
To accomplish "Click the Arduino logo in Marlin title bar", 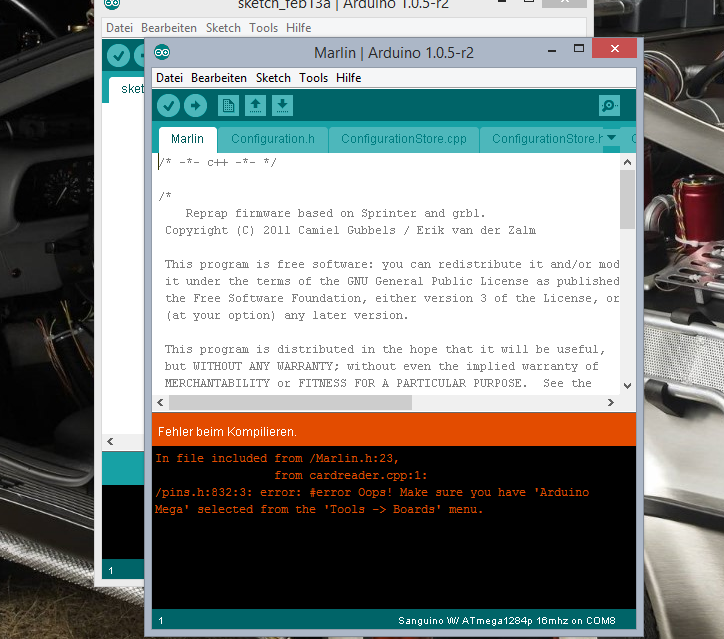I will [x=162, y=53].
